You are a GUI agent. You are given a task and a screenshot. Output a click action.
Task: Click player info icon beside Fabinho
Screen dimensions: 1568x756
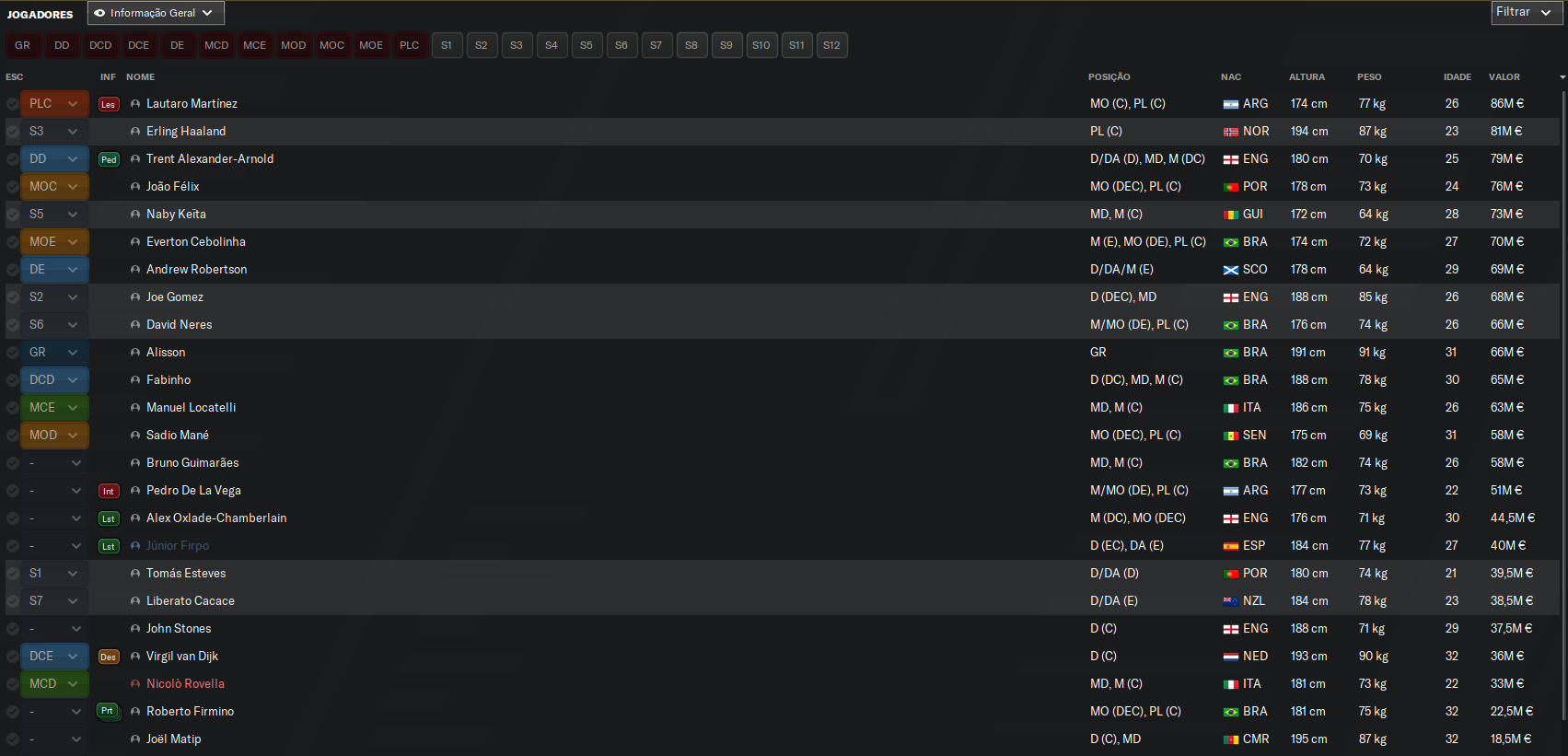tap(135, 380)
